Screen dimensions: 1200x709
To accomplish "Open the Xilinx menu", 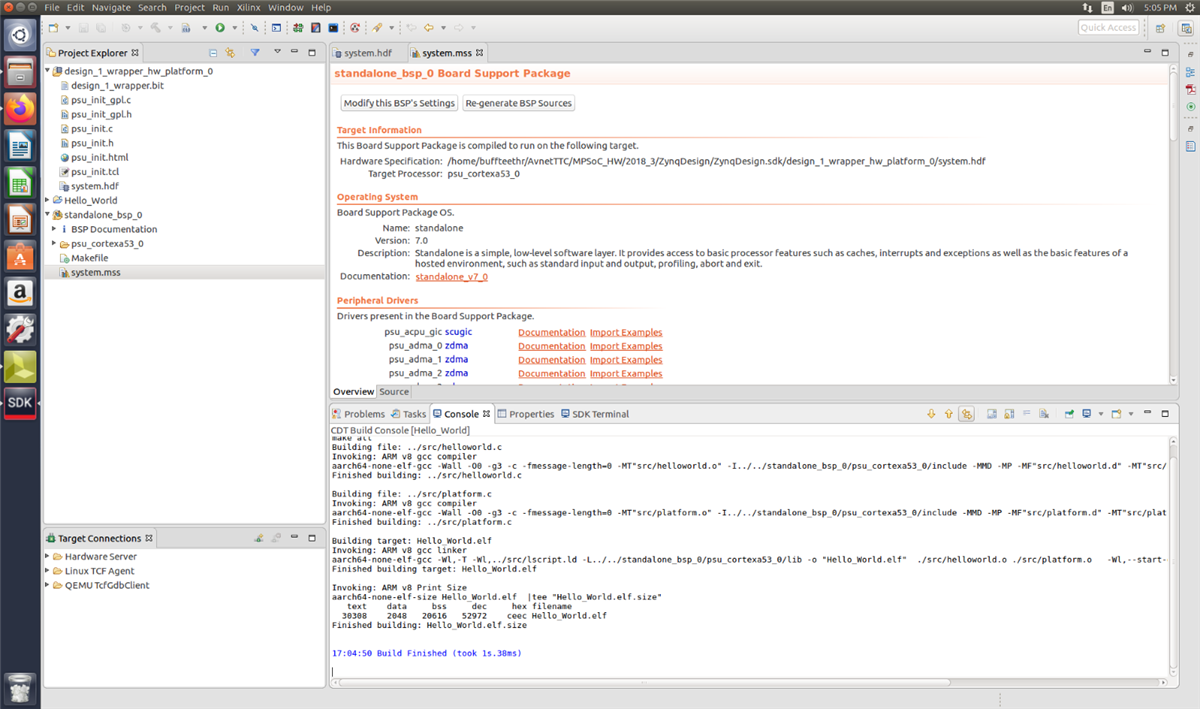I will point(248,7).
